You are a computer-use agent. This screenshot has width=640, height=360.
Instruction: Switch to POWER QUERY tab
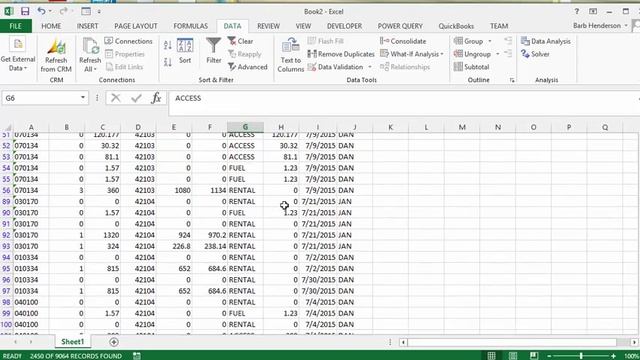[400, 26]
